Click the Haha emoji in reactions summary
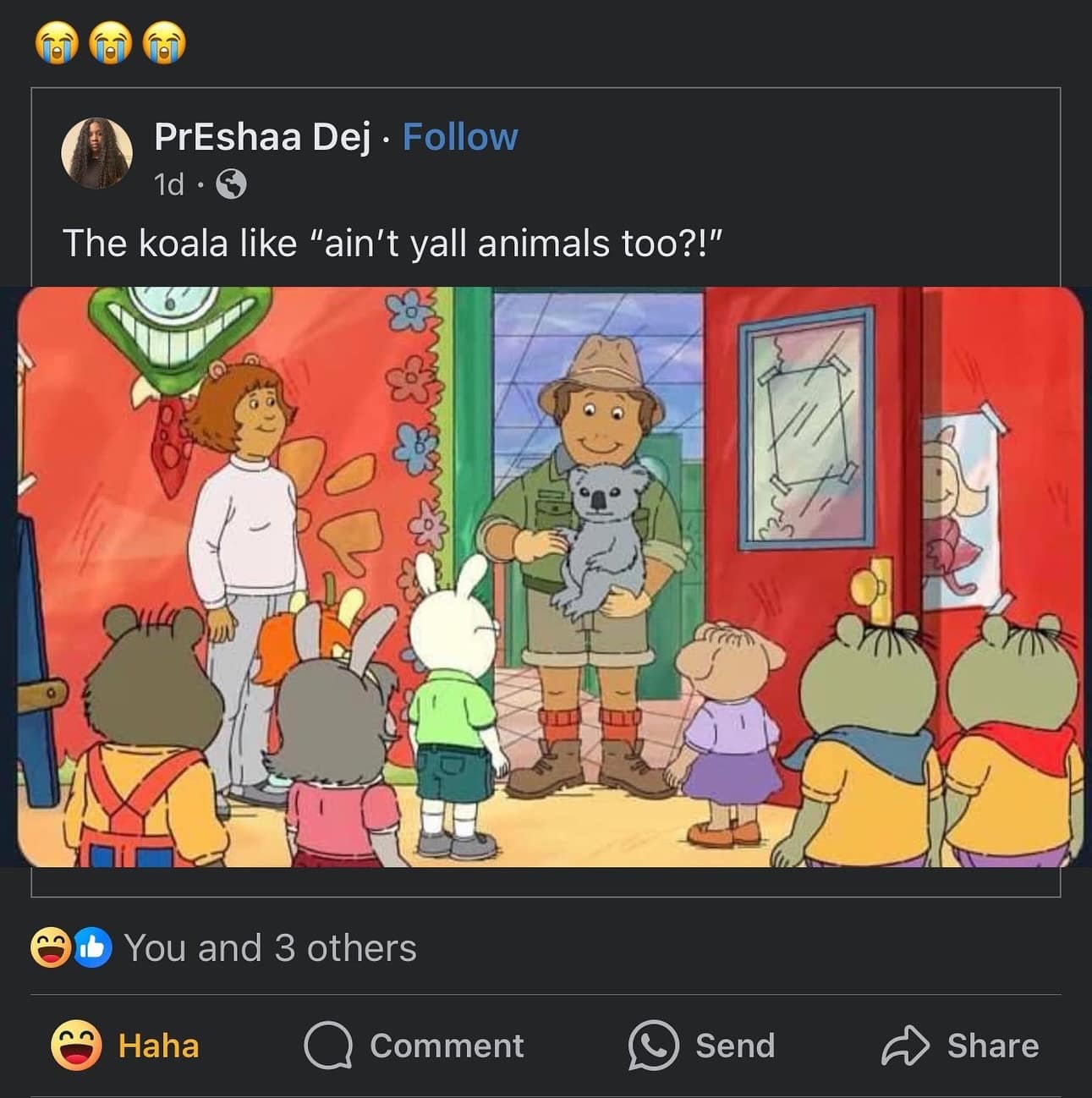This screenshot has height=1098, width=1092. pos(49,948)
